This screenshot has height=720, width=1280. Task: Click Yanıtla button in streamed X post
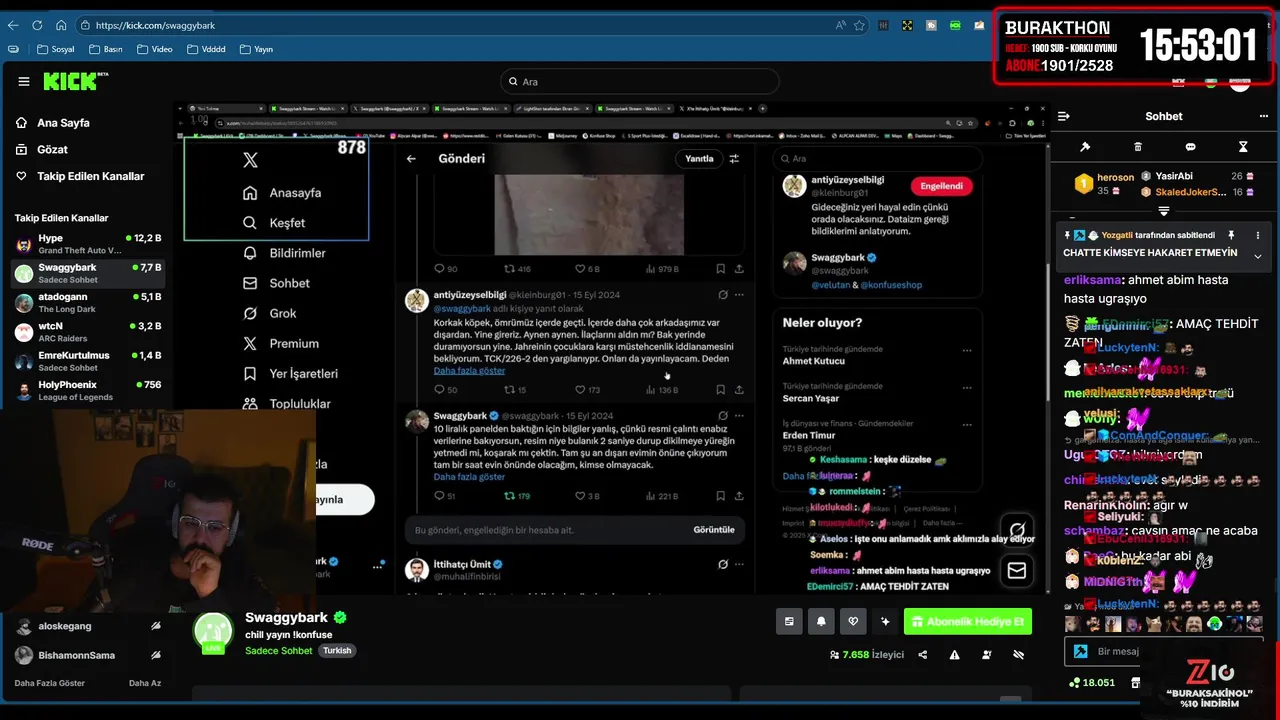[x=699, y=158]
